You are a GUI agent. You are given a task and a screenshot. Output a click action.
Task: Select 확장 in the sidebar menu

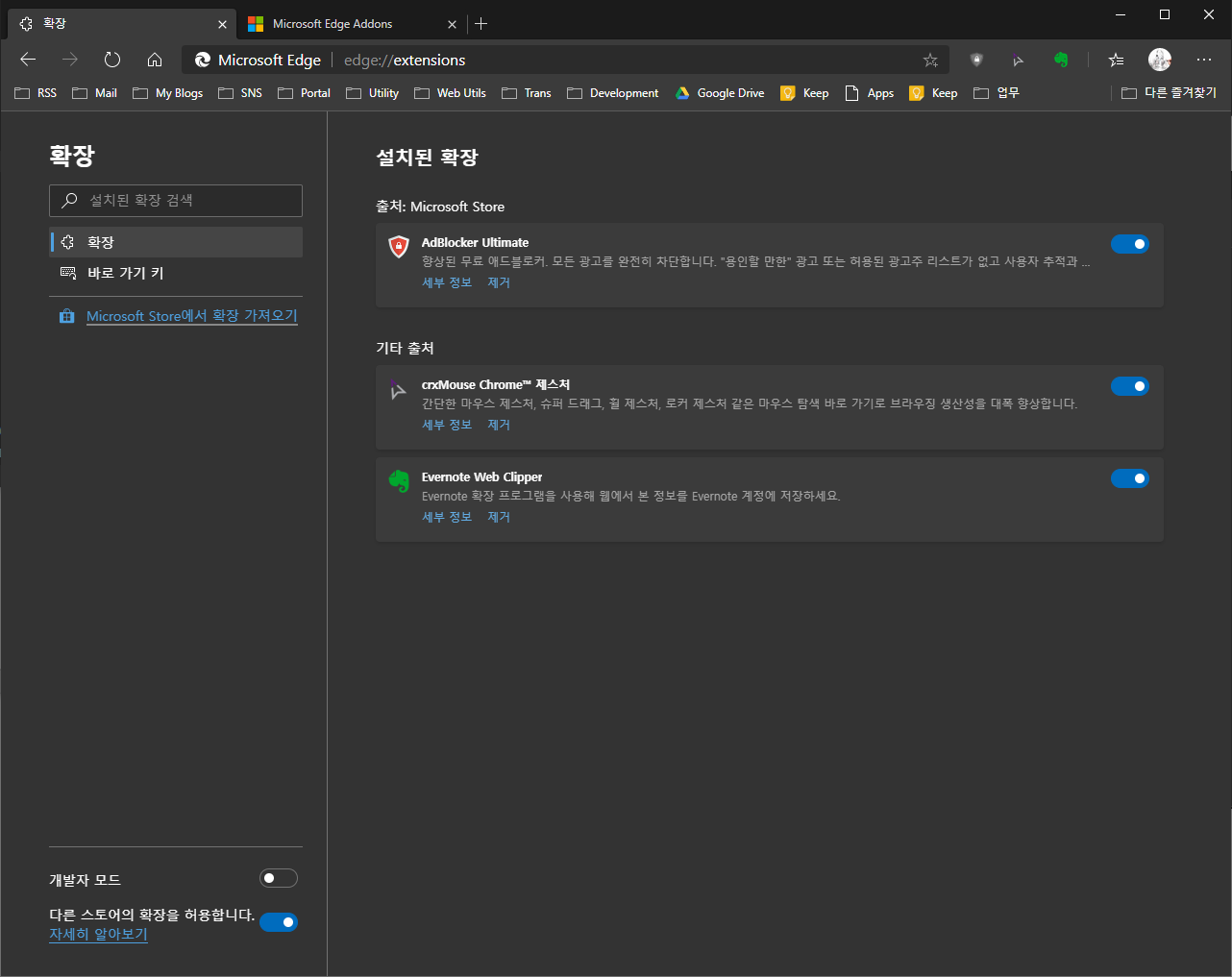point(176,242)
